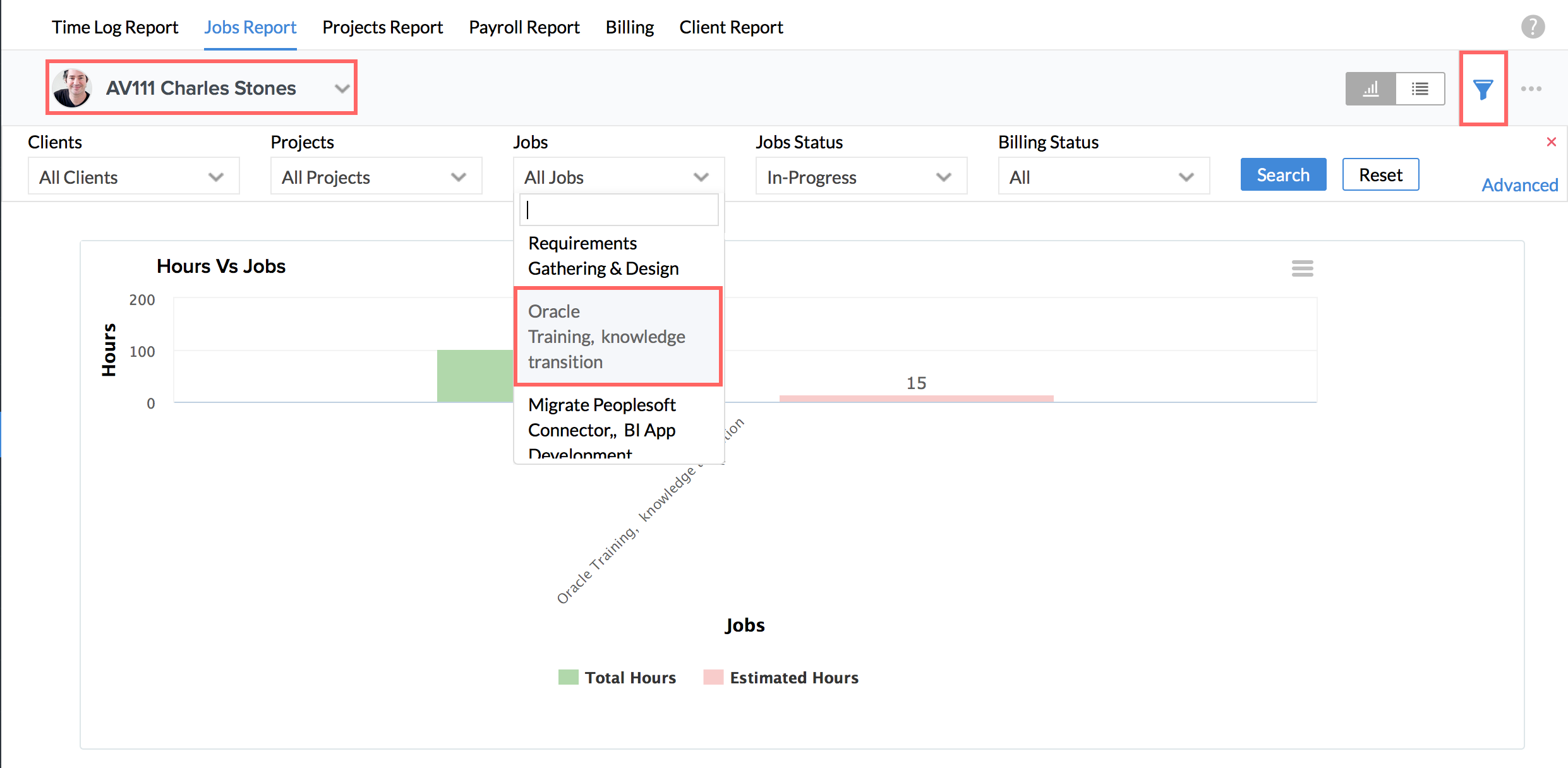This screenshot has height=768, width=1568.
Task: Click Charles Stones profile avatar
Action: pyautogui.click(x=73, y=88)
